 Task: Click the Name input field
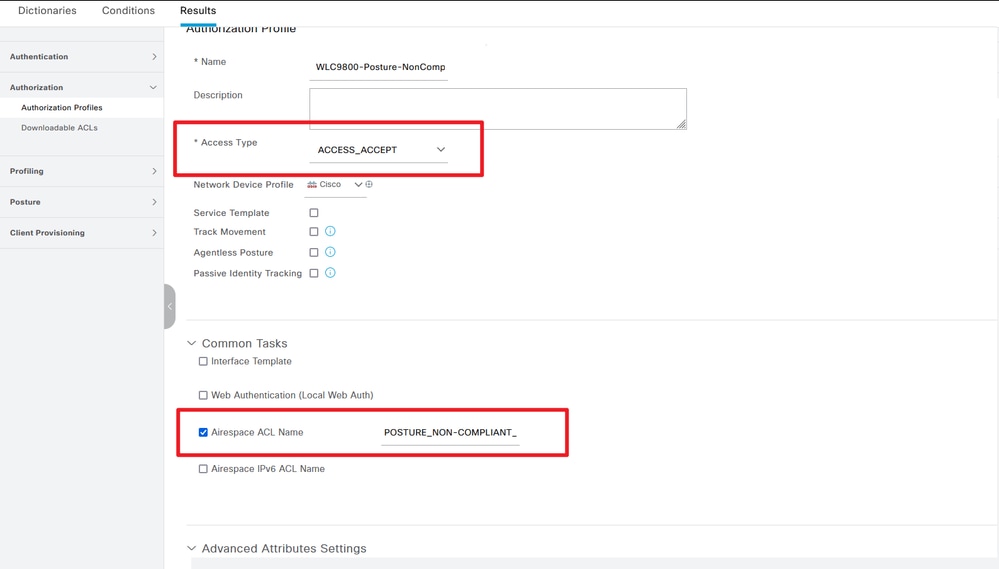379,67
